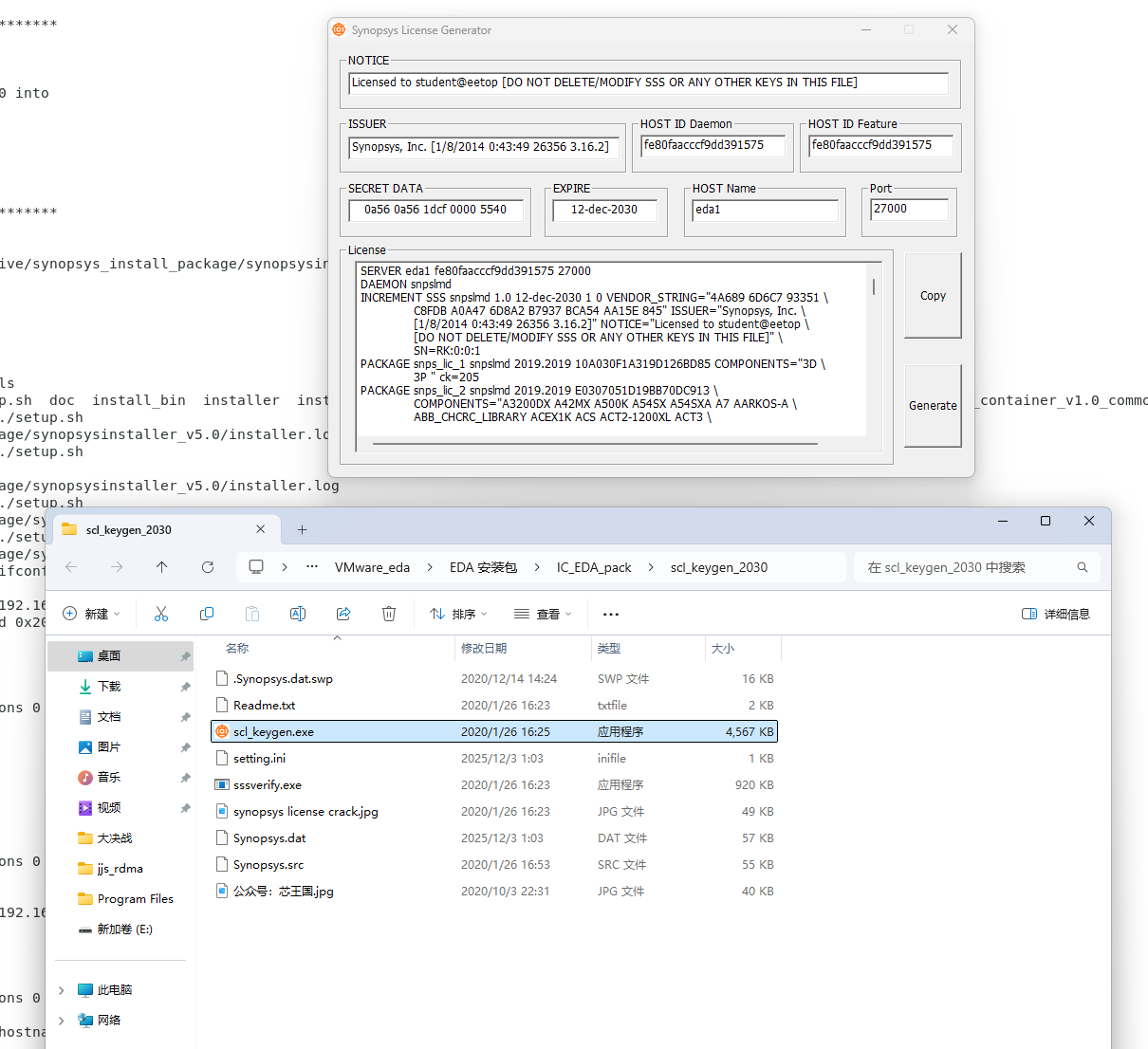Expand chevron after VMware_eda breadcrumb
The height and width of the screenshot is (1049, 1148).
(430, 567)
